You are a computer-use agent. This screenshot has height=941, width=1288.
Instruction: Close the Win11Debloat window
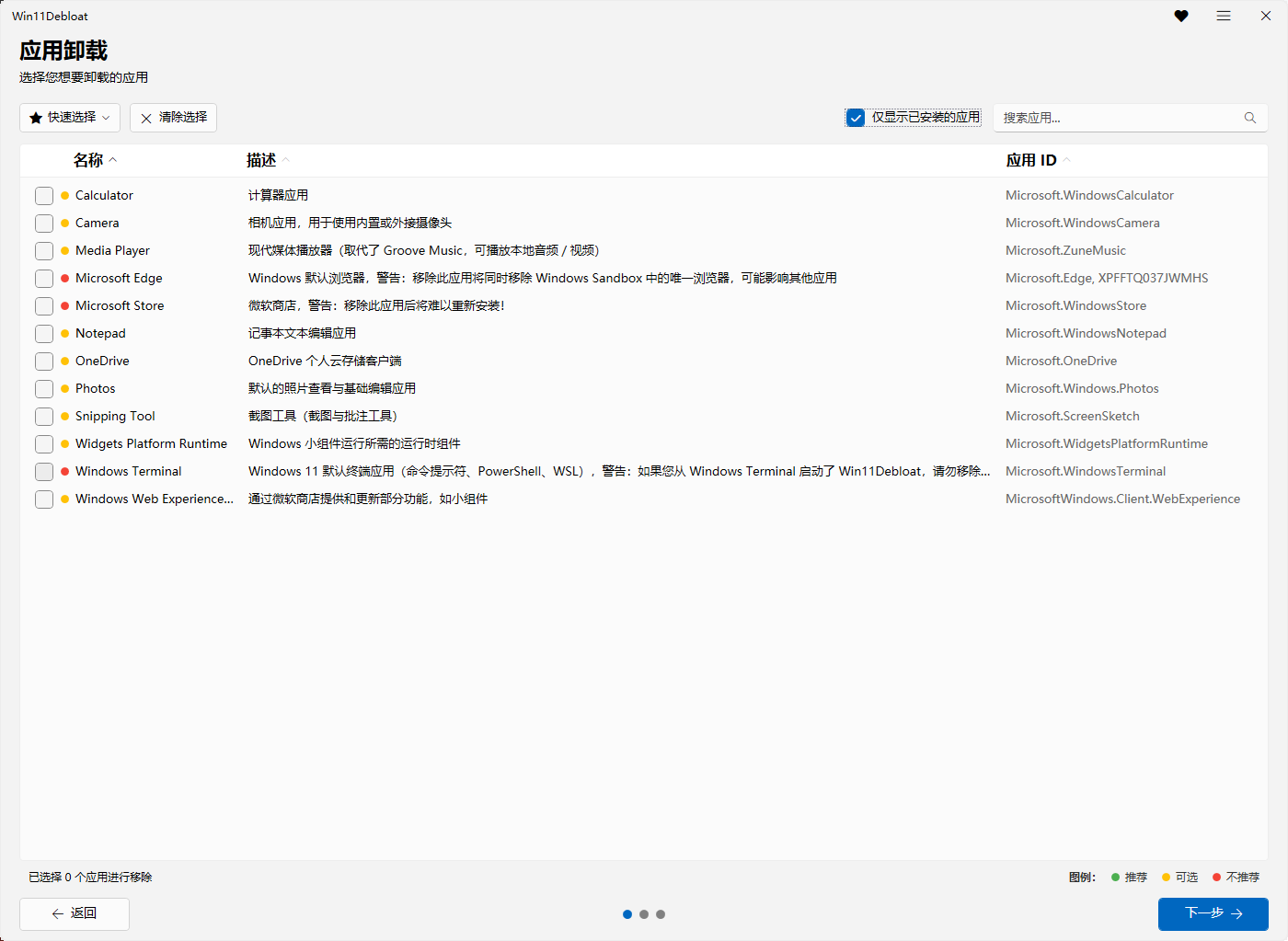(1266, 16)
